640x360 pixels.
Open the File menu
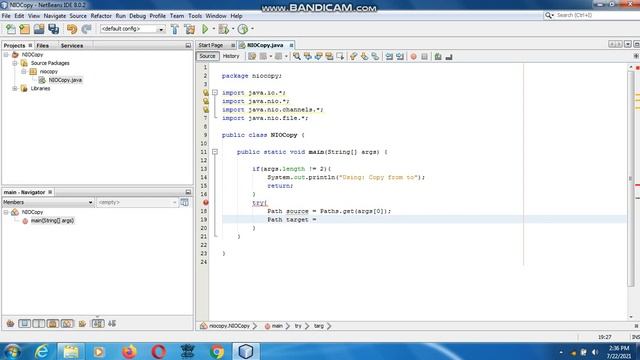[x=6, y=16]
